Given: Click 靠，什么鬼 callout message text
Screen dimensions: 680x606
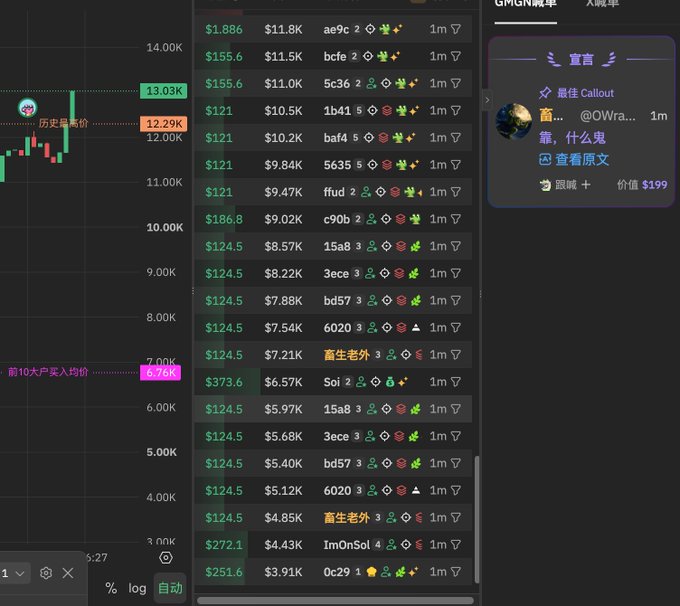Looking at the screenshot, I should click(572, 138).
